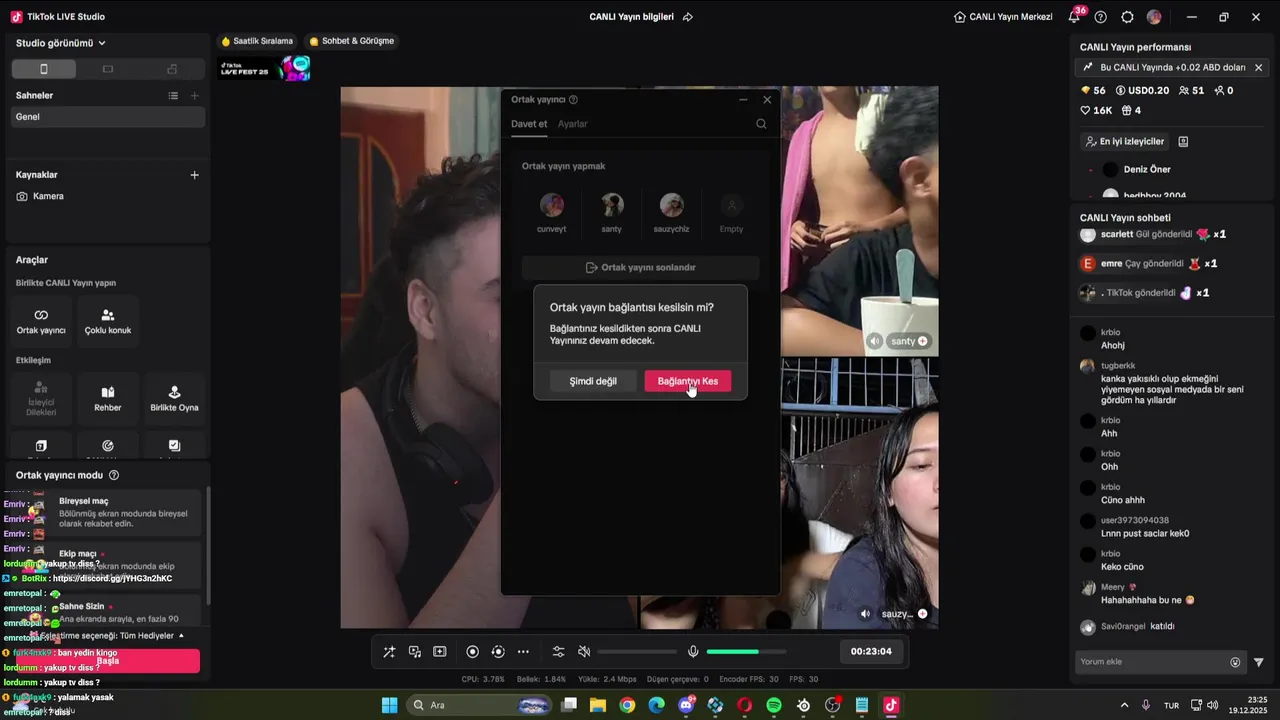Open the profile avatar menu
This screenshot has width=1280, height=720.
(x=1154, y=17)
